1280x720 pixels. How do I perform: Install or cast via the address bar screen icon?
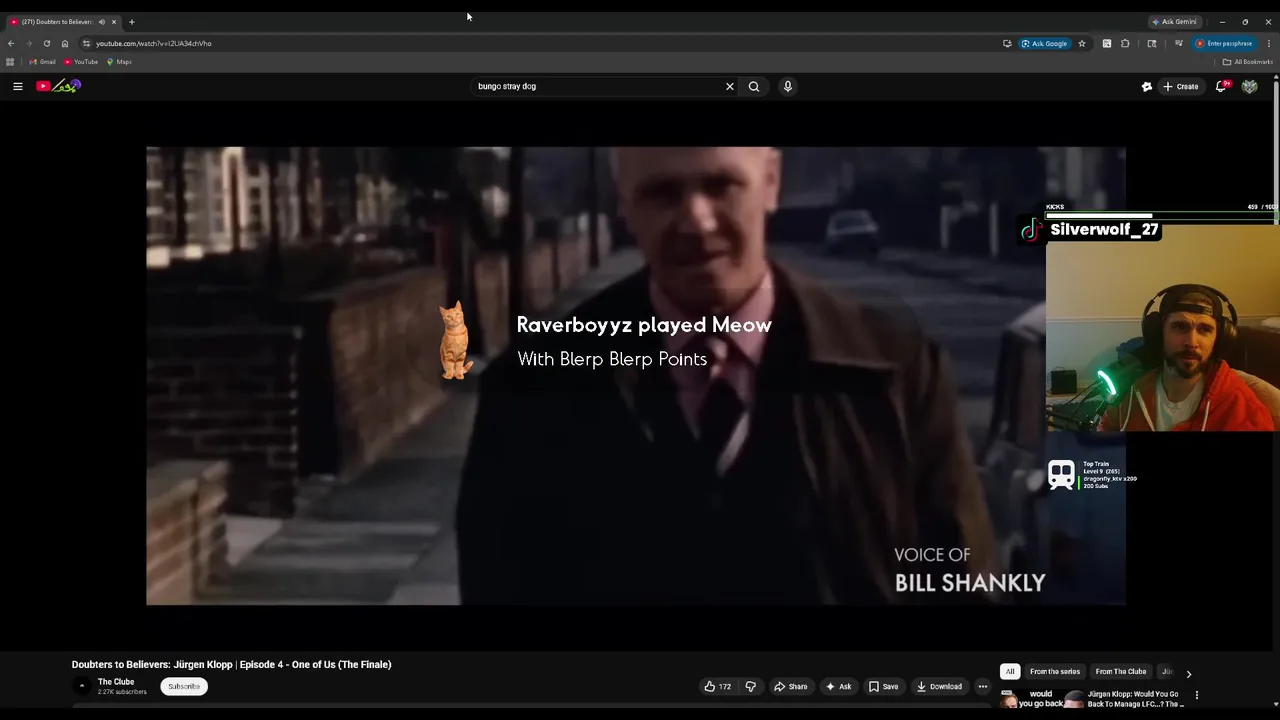point(1007,44)
